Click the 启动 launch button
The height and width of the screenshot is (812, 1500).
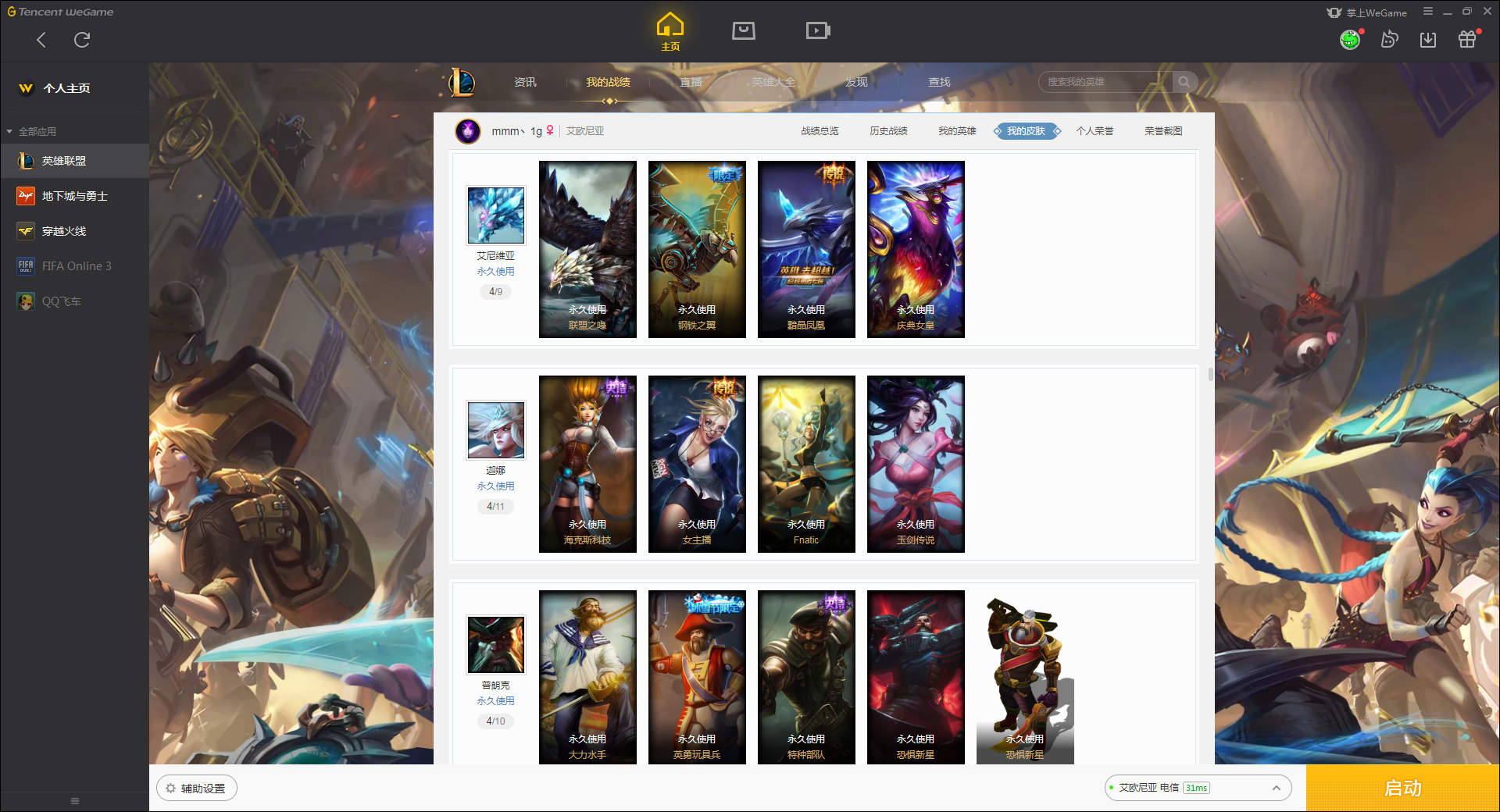point(1402,788)
